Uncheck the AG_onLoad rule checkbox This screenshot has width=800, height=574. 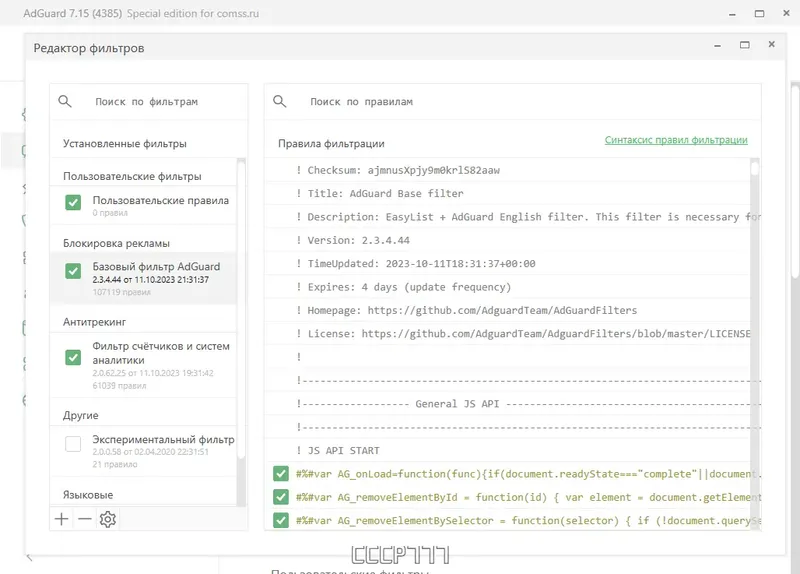pos(281,473)
